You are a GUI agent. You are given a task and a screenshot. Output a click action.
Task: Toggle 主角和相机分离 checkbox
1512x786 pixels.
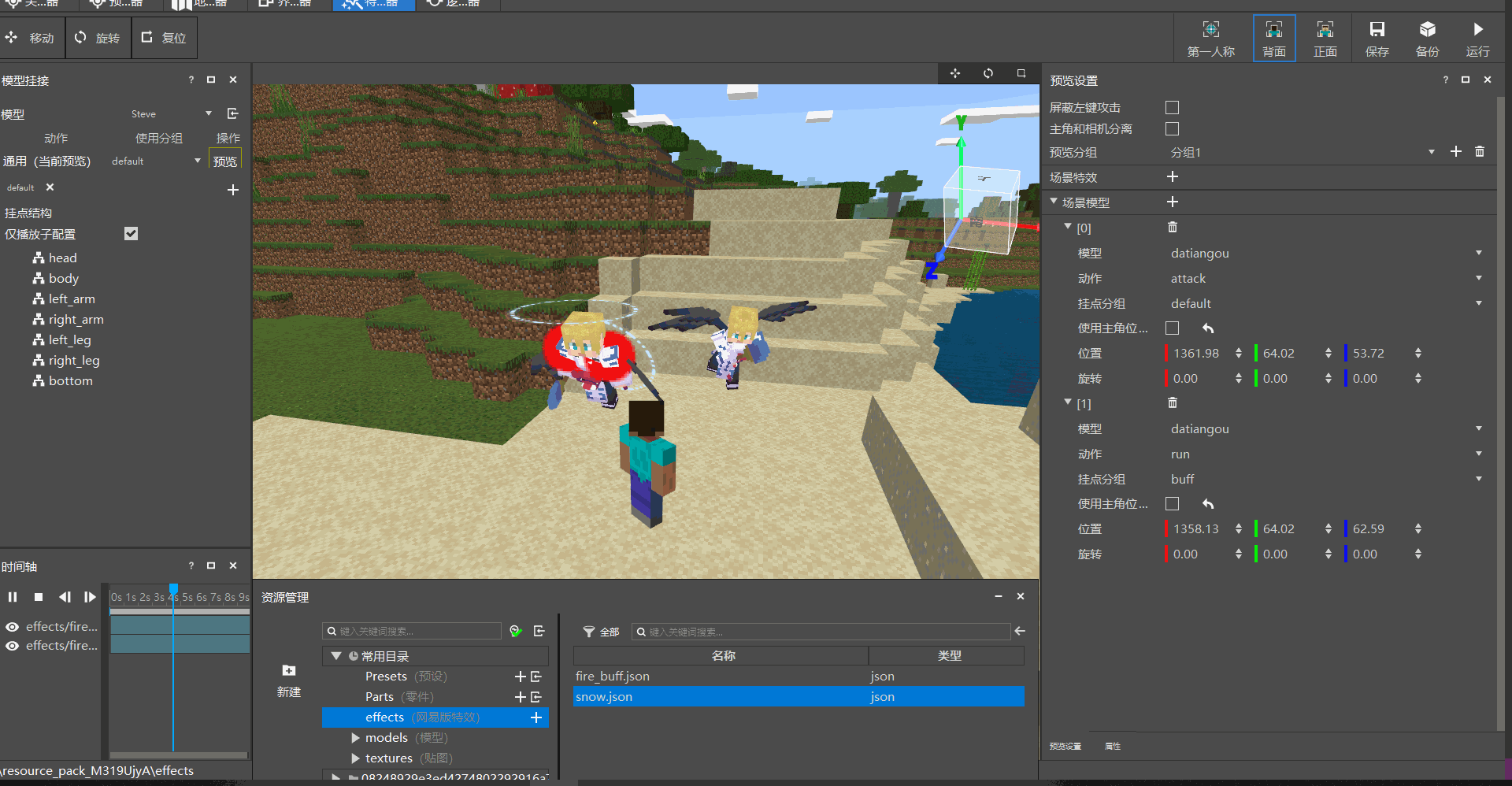1172,128
